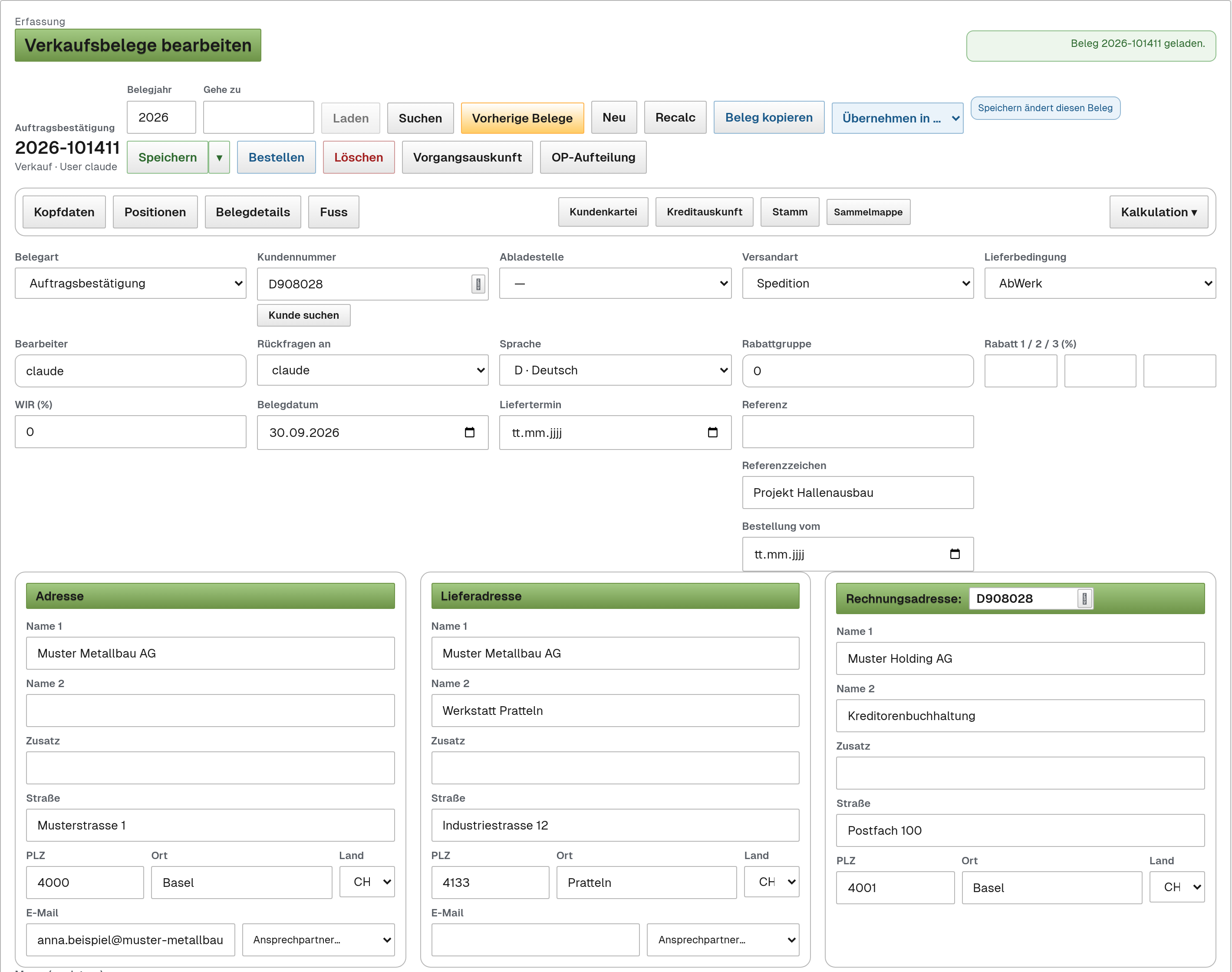Open the Kreditauskunft view

point(704,212)
